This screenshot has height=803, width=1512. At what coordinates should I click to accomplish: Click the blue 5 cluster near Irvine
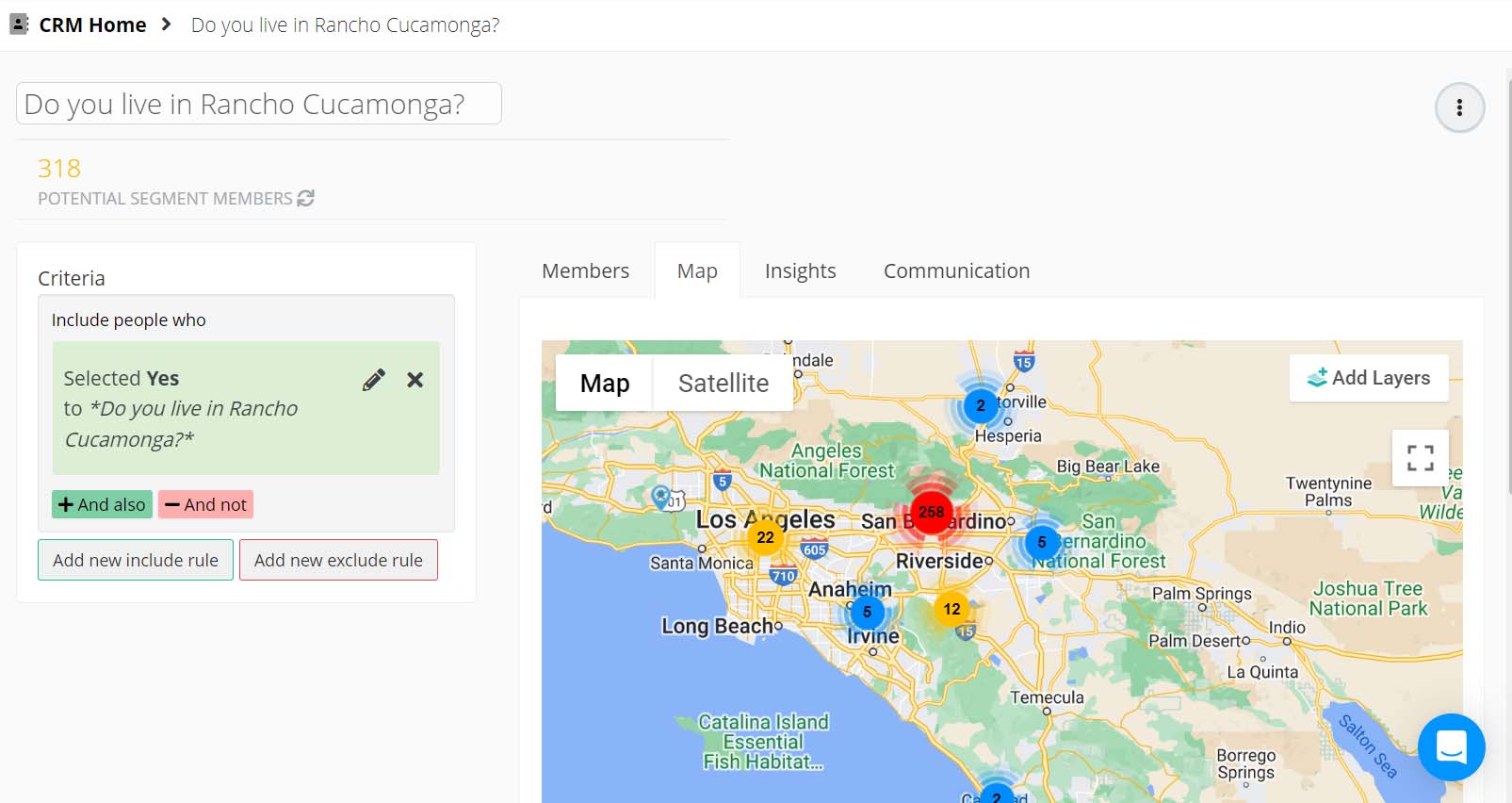tap(867, 612)
